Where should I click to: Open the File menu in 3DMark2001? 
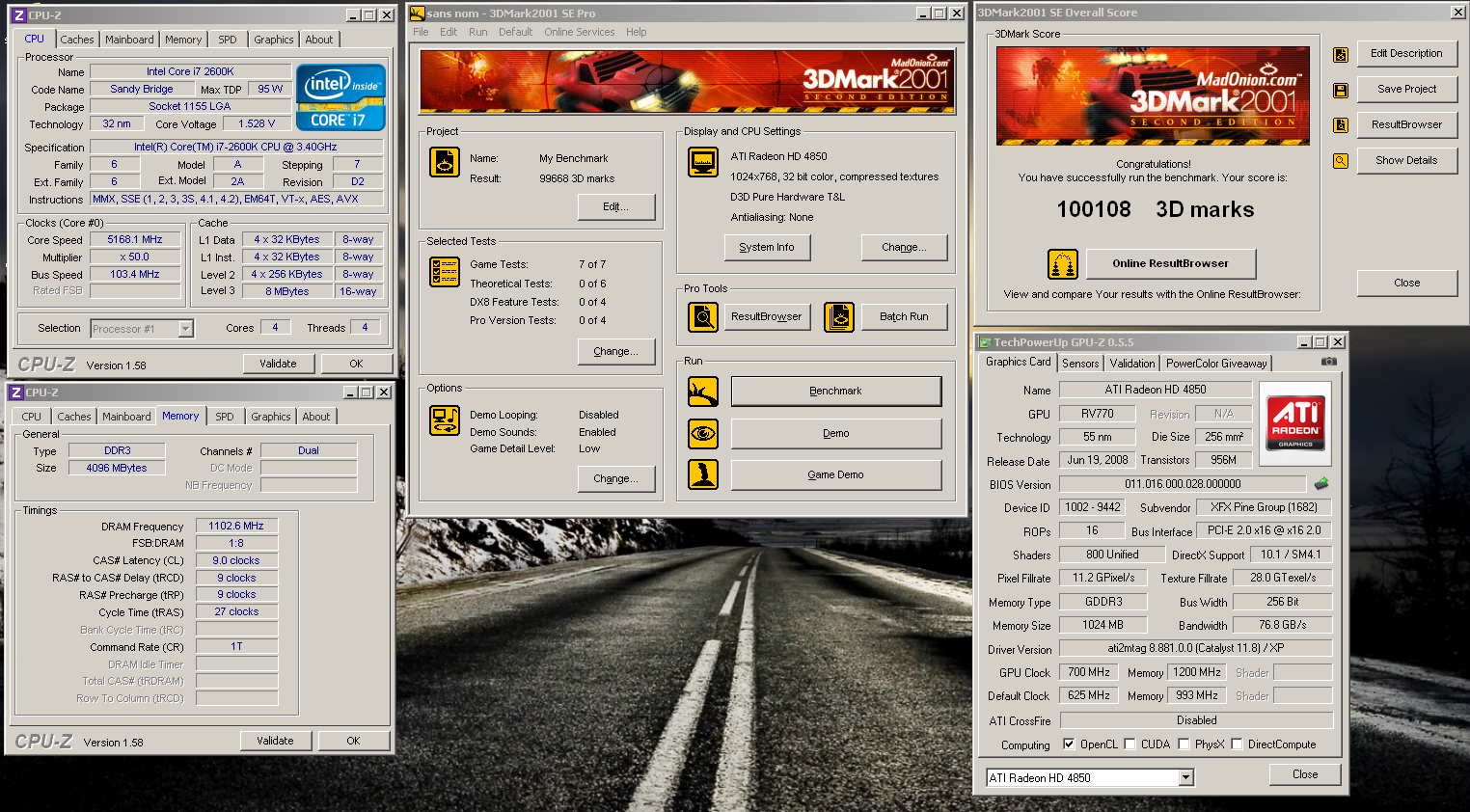click(x=421, y=32)
